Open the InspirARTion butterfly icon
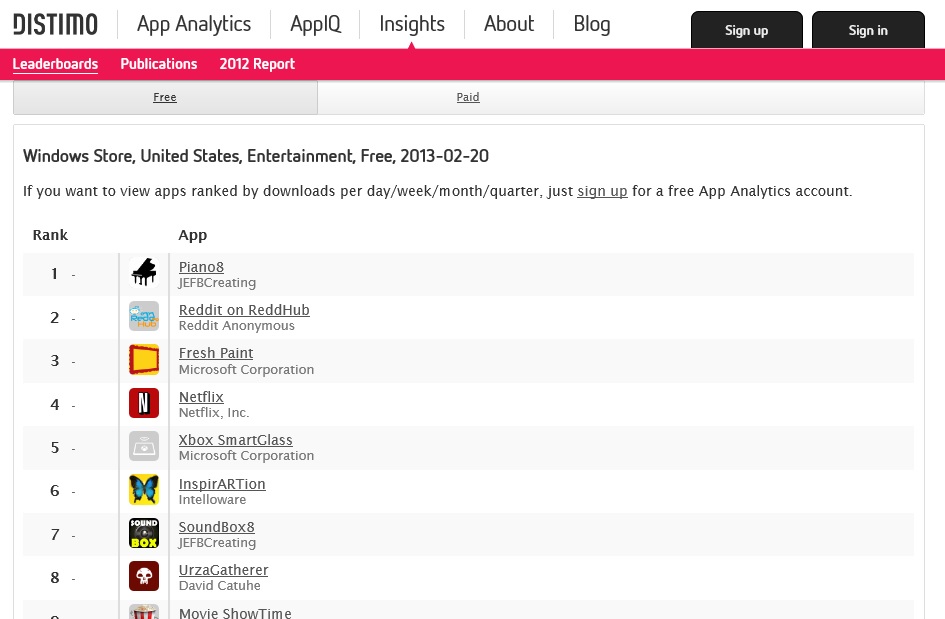The image size is (945, 619). (x=144, y=489)
